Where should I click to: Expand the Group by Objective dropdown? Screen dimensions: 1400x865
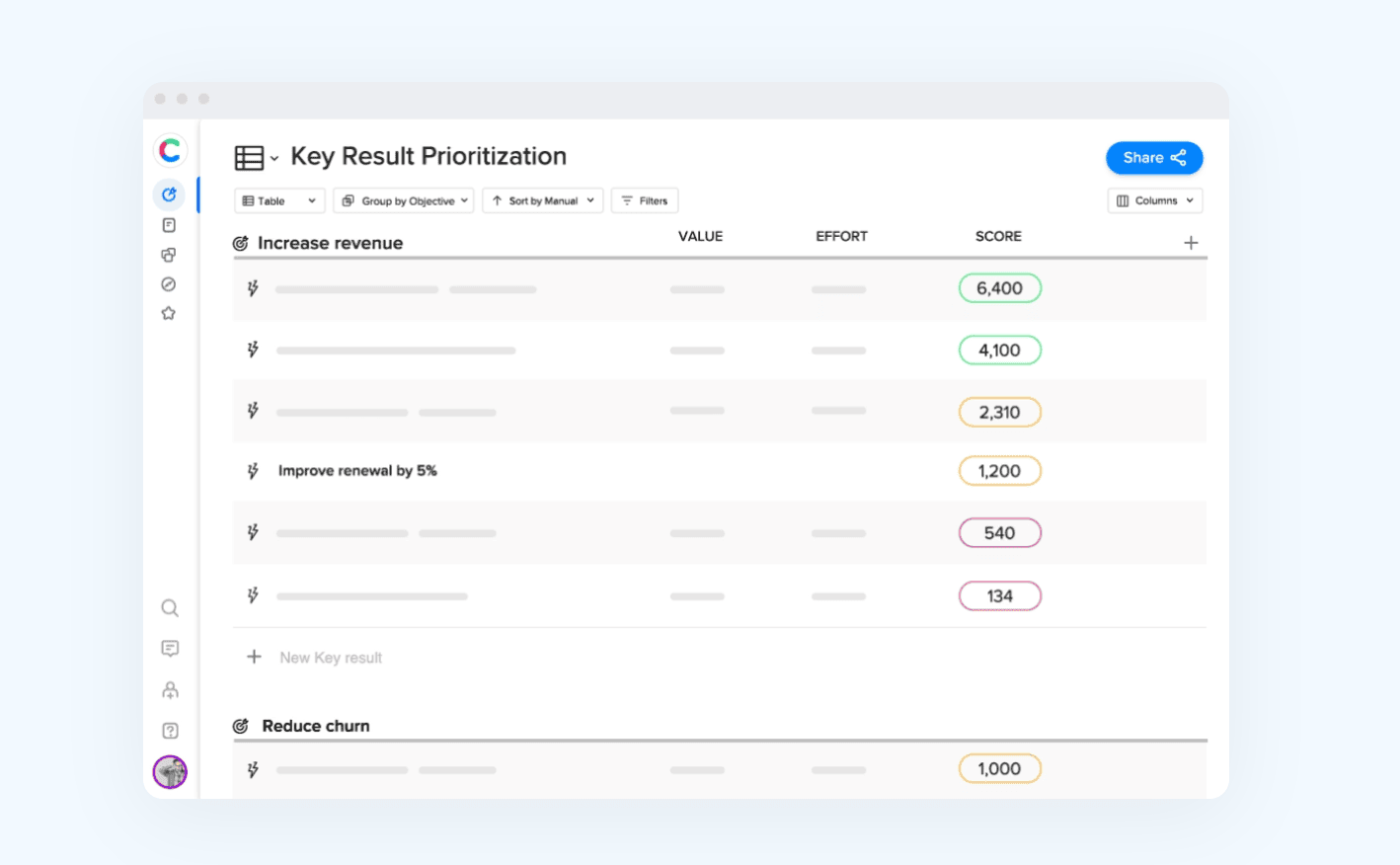[x=404, y=200]
